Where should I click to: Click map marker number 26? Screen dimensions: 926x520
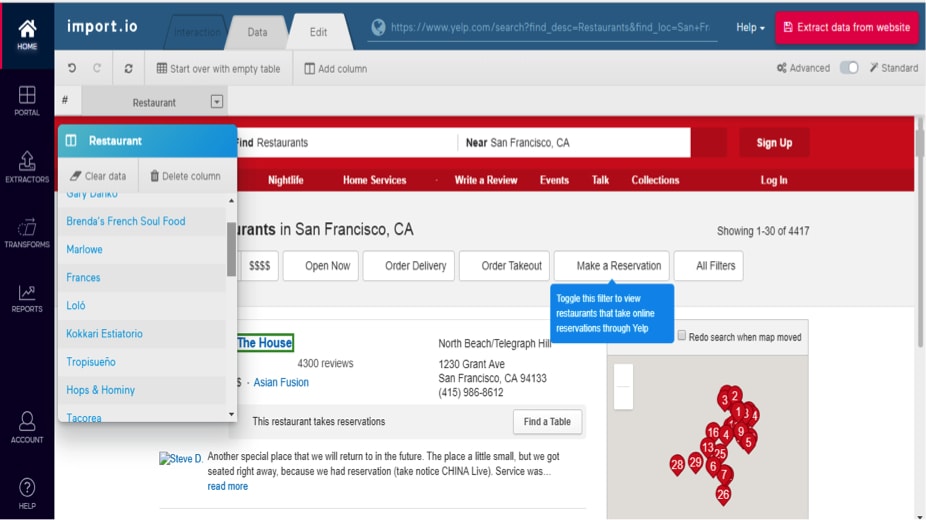point(723,495)
